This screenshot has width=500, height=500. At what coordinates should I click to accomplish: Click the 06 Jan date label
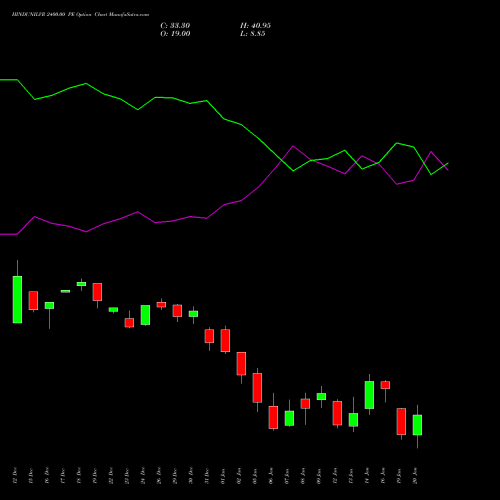click(x=271, y=476)
